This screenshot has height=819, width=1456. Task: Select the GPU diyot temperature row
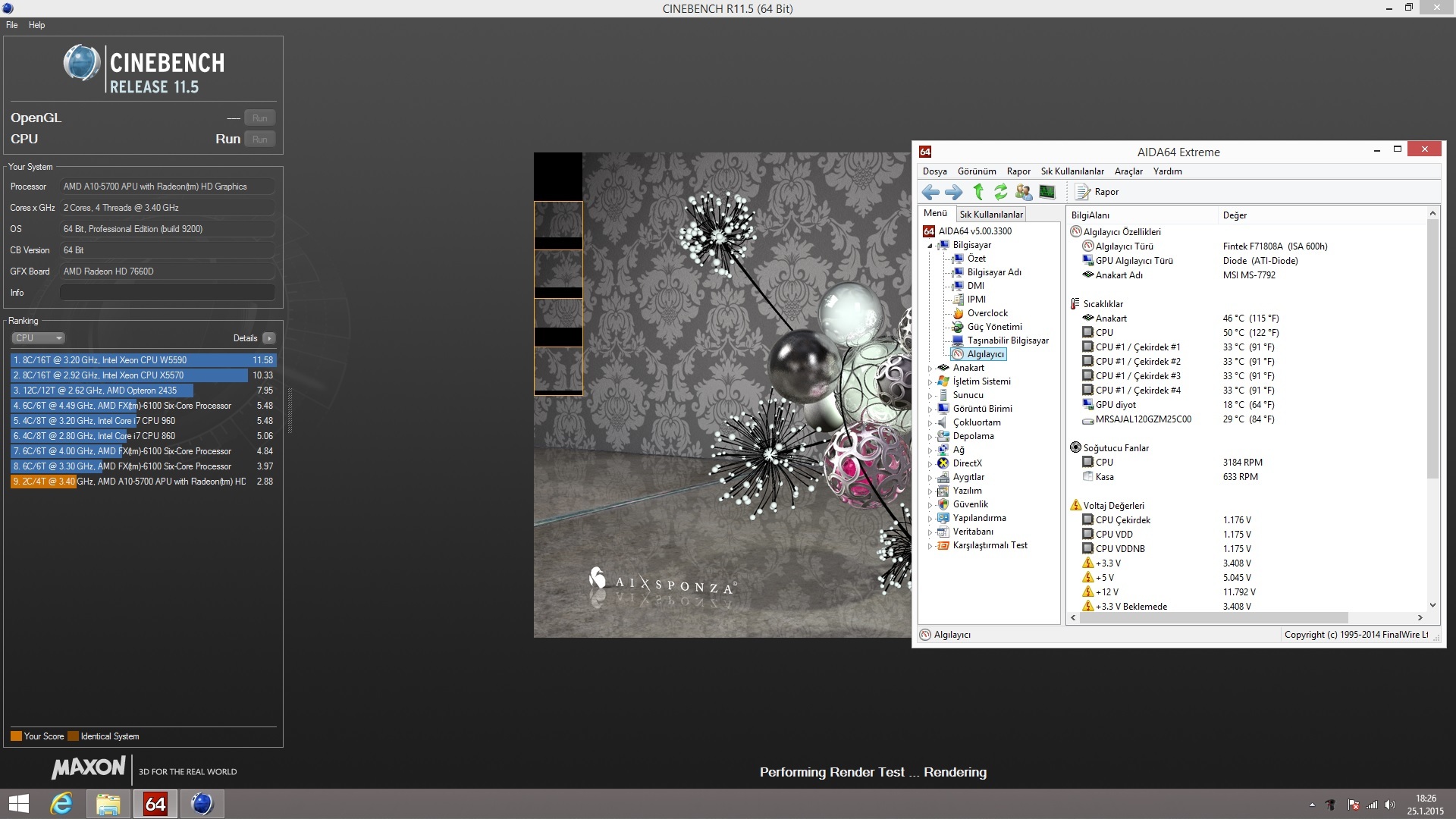tap(1178, 405)
